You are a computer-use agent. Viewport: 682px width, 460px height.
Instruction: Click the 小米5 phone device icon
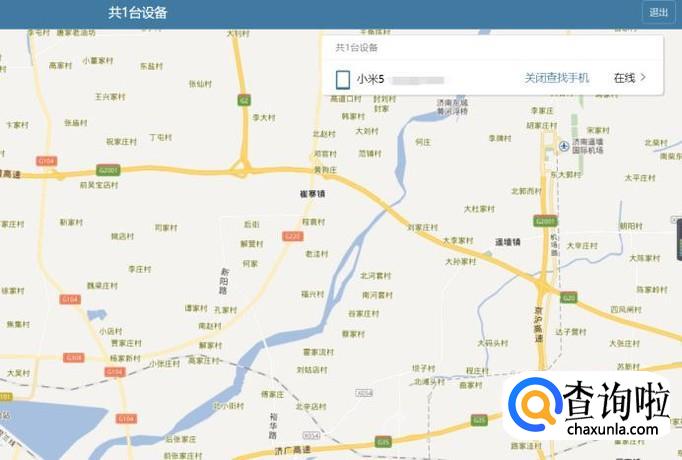pyautogui.click(x=343, y=80)
